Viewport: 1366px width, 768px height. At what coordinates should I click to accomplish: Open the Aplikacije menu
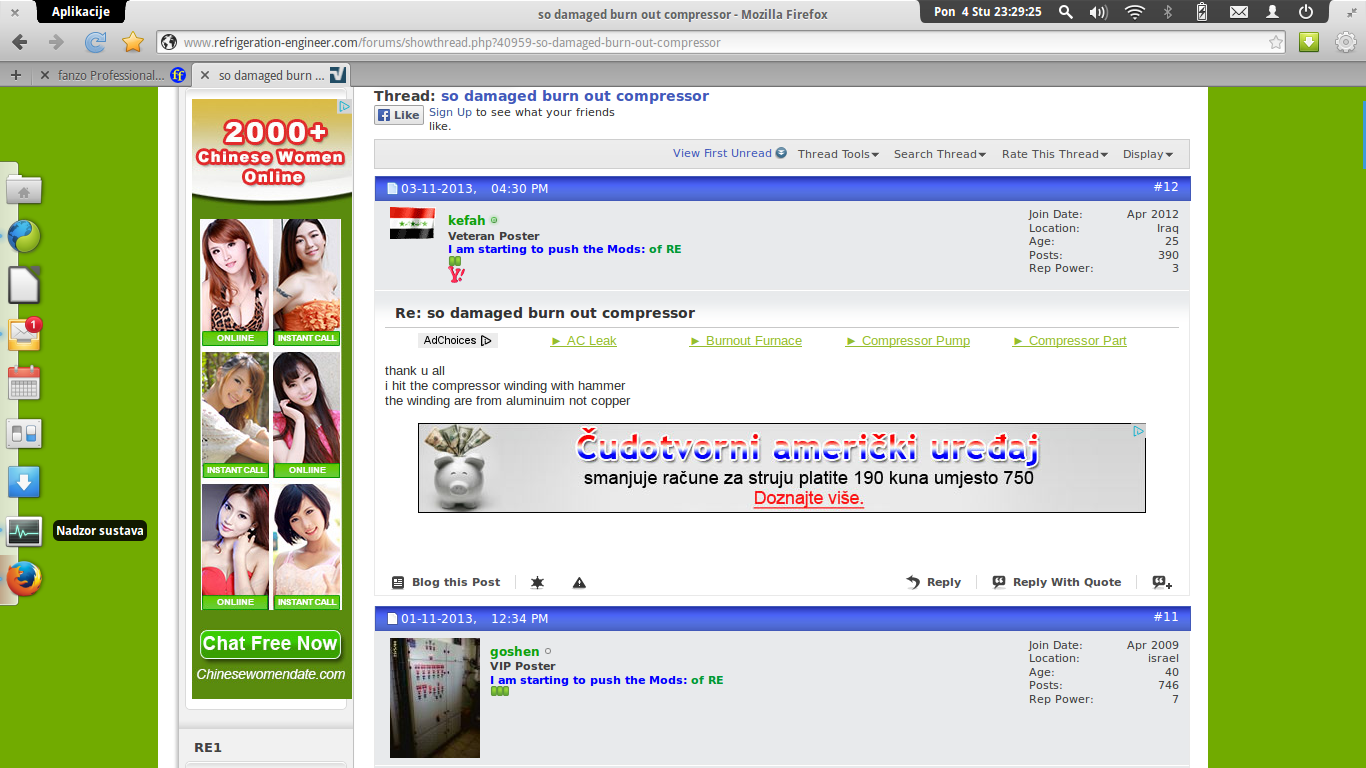(80, 12)
